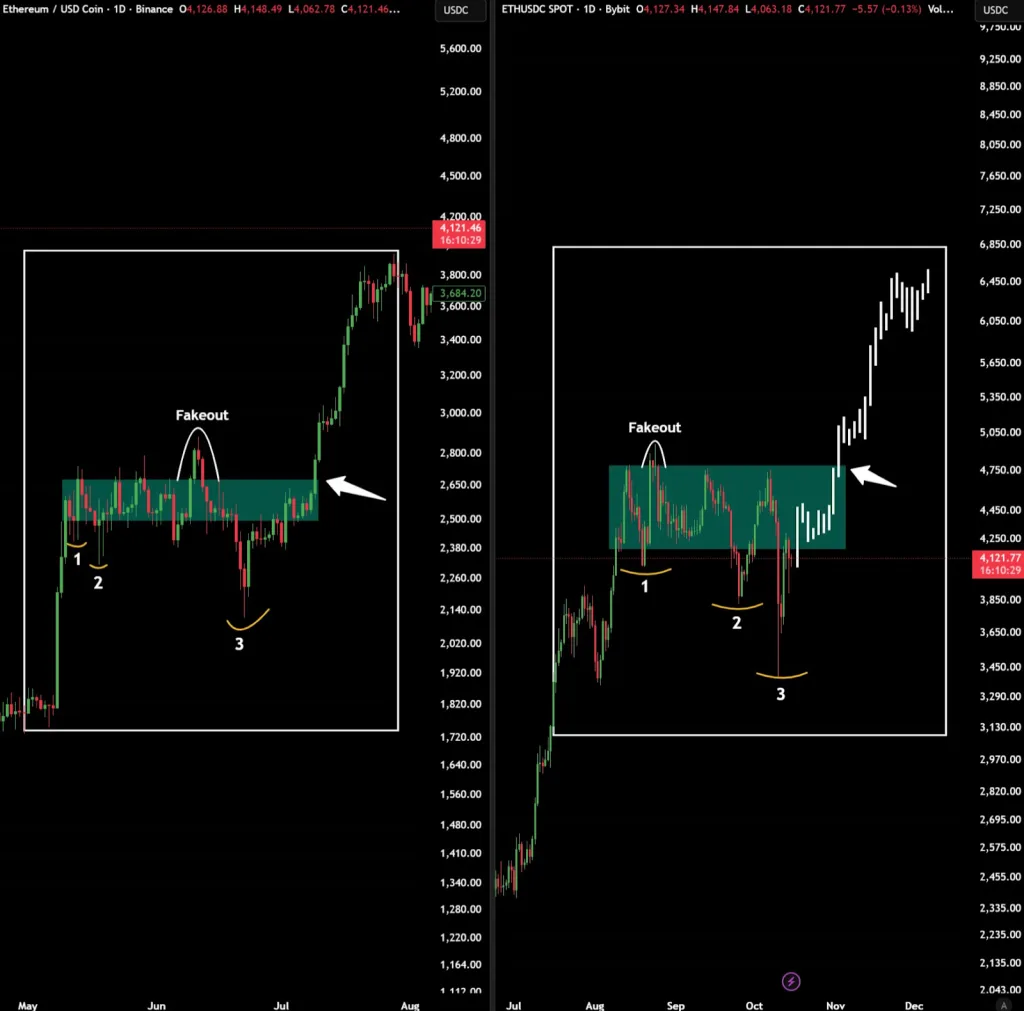Open the USDC currency dropdown on right chart
The image size is (1024, 1011).
coord(995,10)
